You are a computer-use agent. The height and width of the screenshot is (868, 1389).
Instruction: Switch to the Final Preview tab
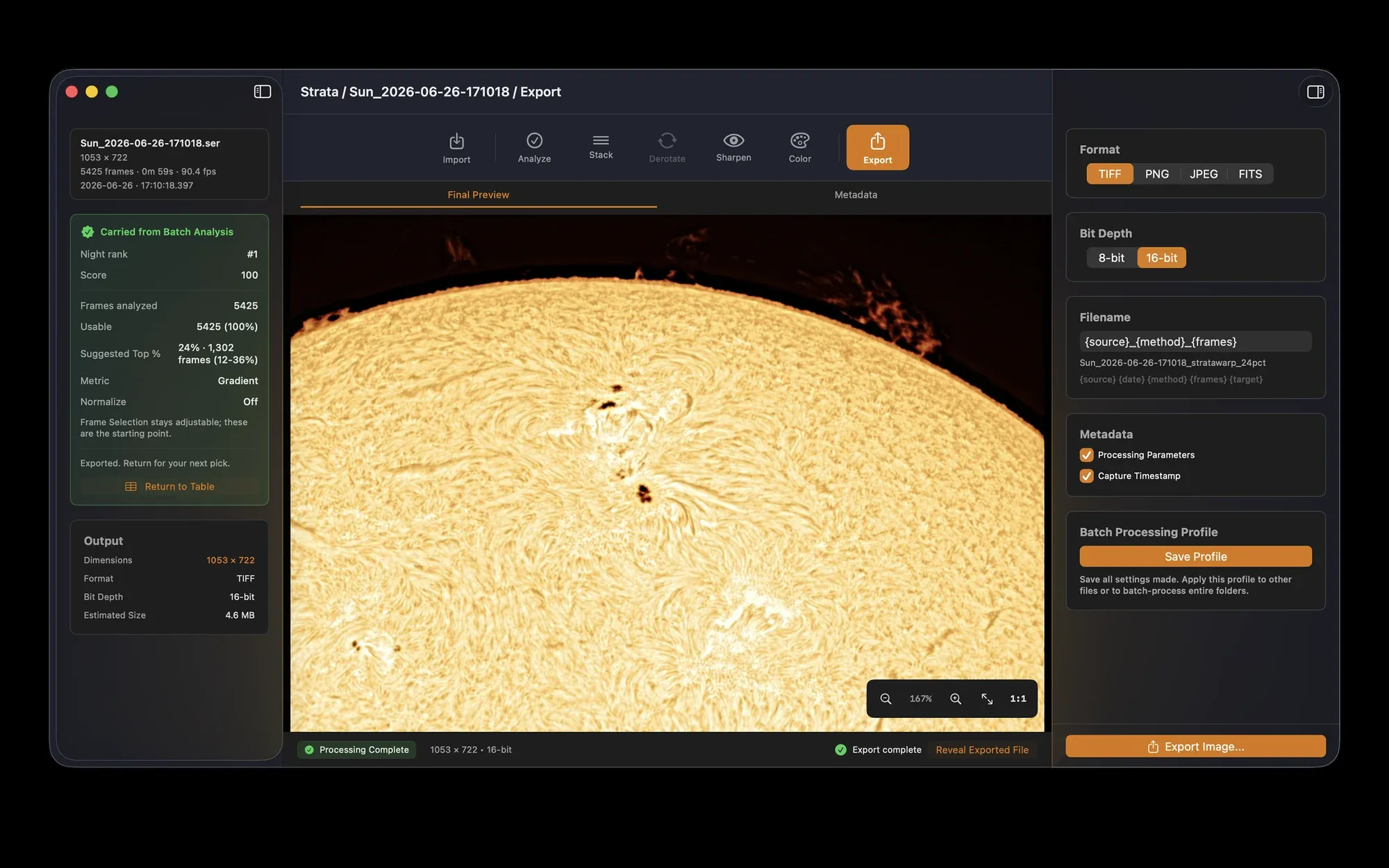tap(478, 194)
